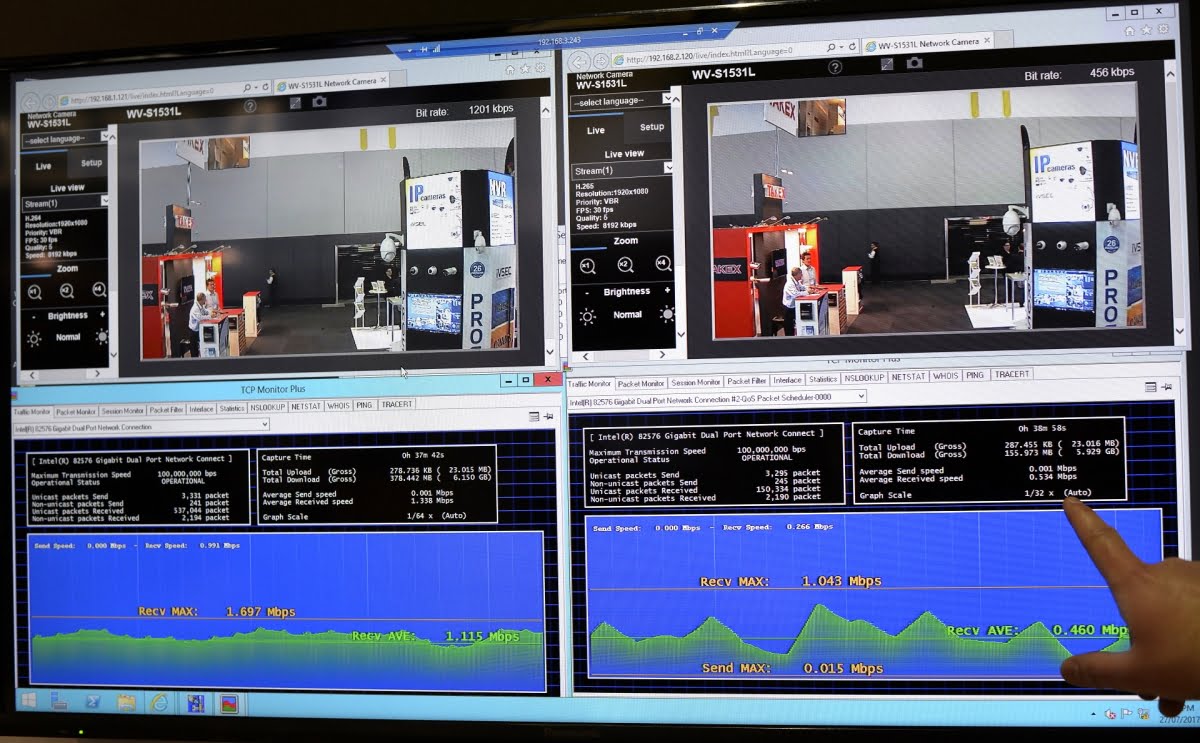Viewport: 1200px width, 743px height.
Task: Click the snapshot camera icon in the right camera window
Action: pyautogui.click(x=914, y=63)
